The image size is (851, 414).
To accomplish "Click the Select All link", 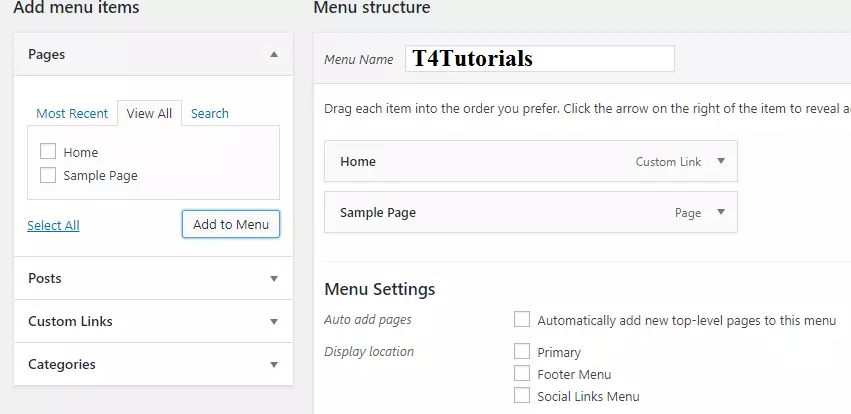I will click(x=53, y=225).
